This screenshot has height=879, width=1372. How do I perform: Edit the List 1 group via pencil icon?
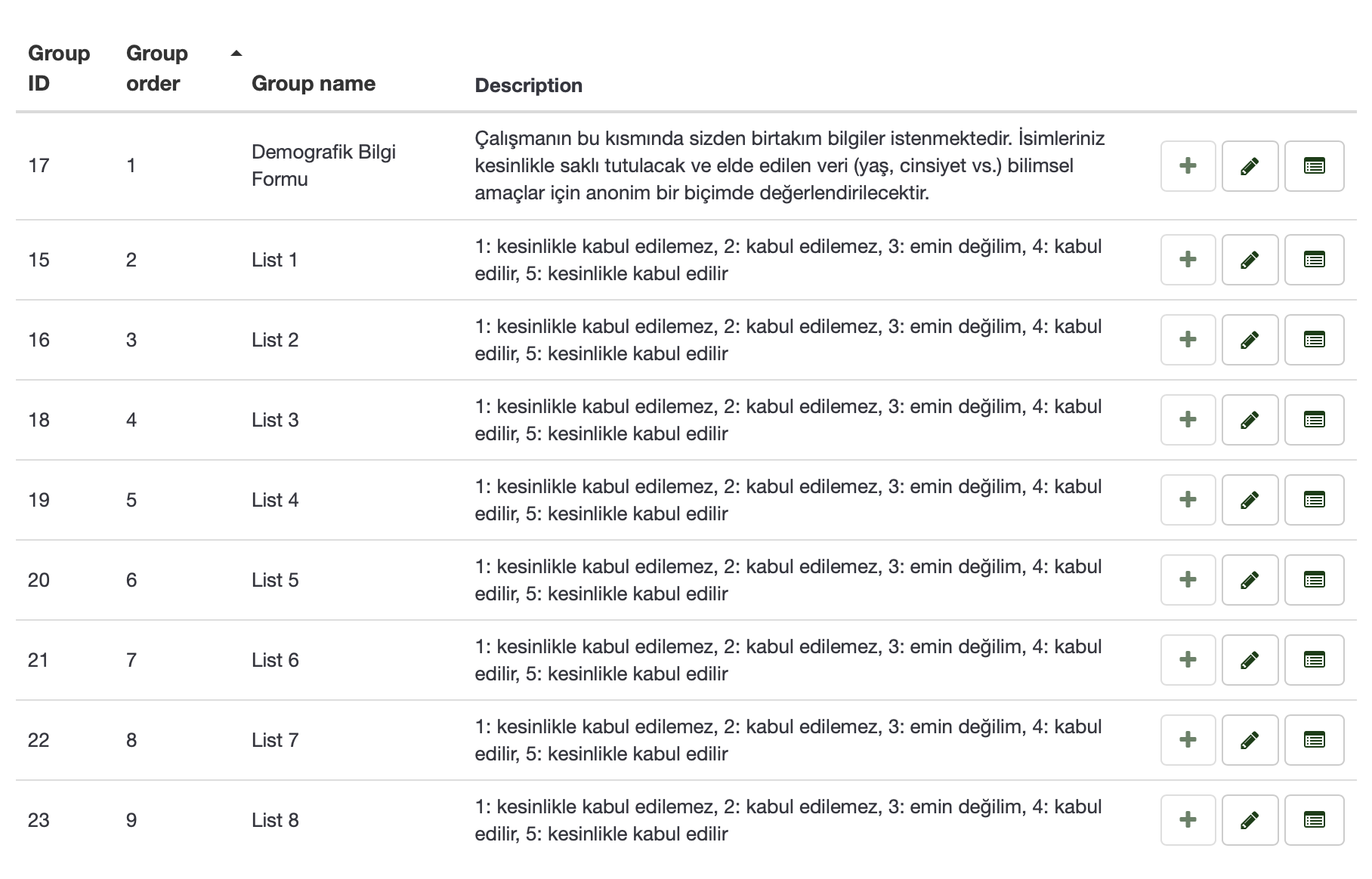click(1250, 260)
